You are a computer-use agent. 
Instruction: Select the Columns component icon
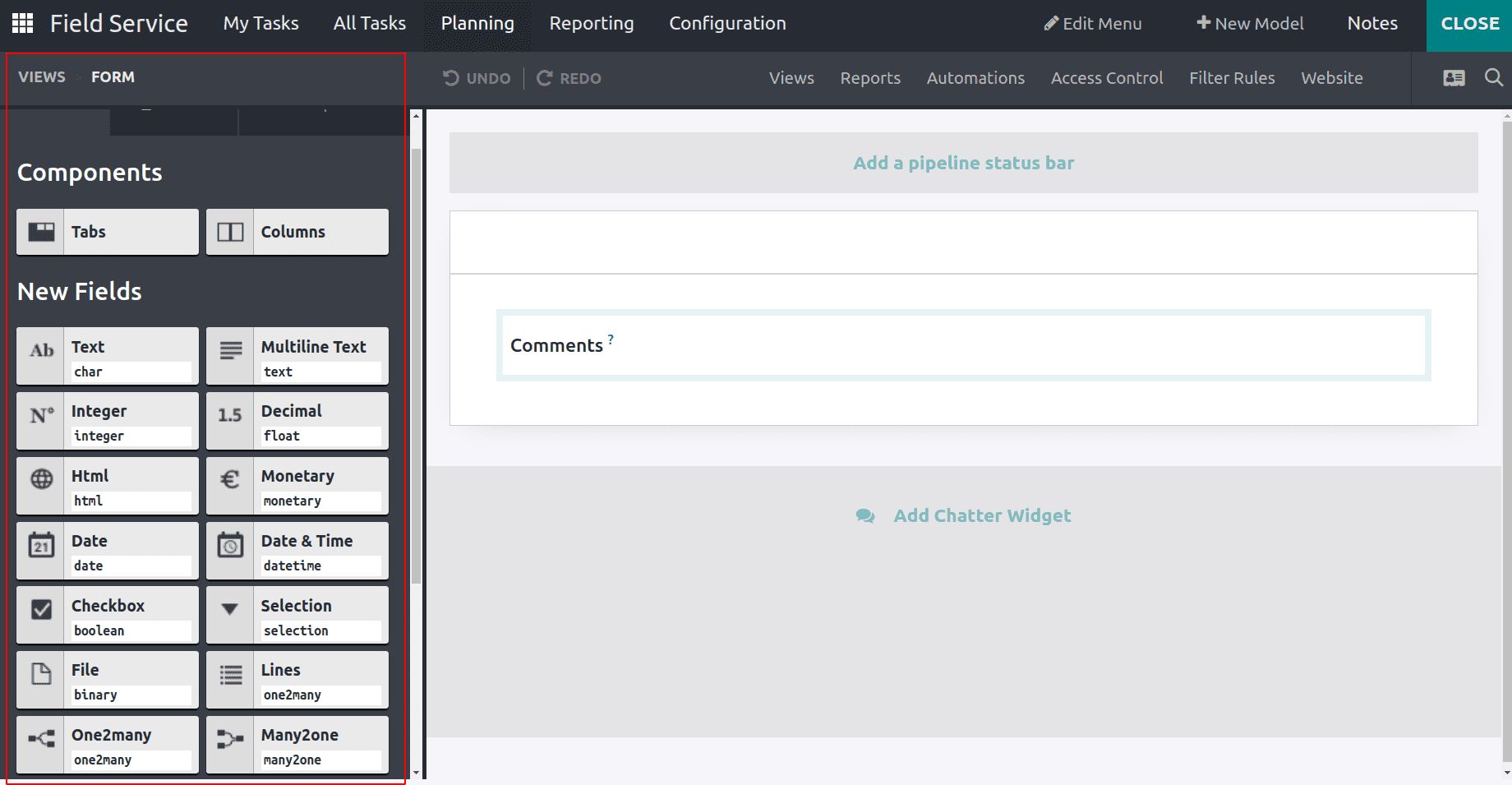[x=230, y=232]
